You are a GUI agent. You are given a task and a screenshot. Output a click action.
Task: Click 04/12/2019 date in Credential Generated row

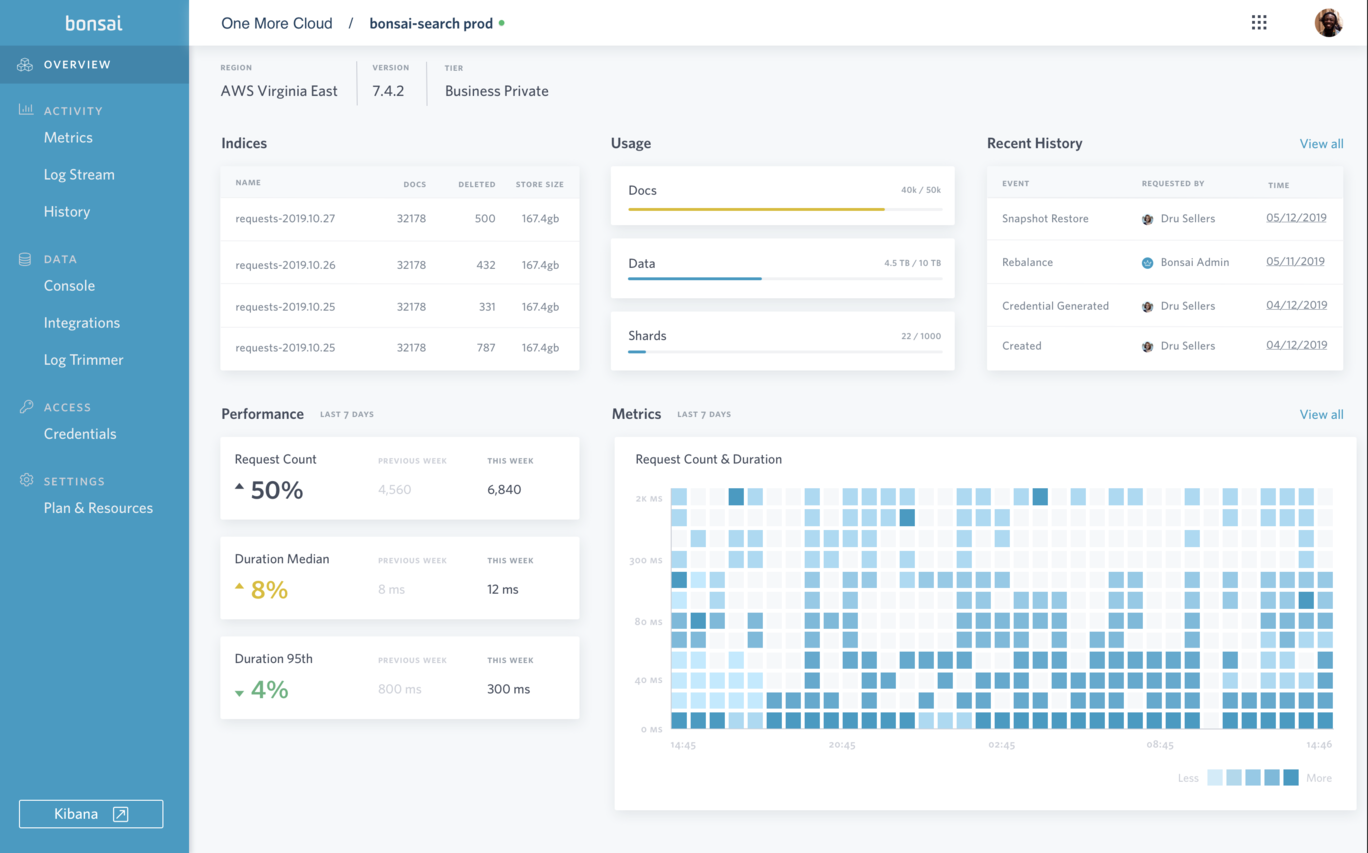tap(1296, 306)
